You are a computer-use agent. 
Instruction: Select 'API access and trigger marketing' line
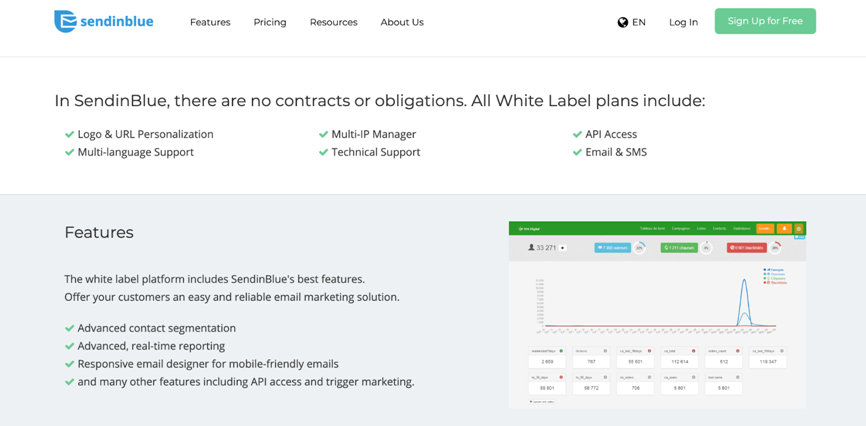click(x=246, y=382)
